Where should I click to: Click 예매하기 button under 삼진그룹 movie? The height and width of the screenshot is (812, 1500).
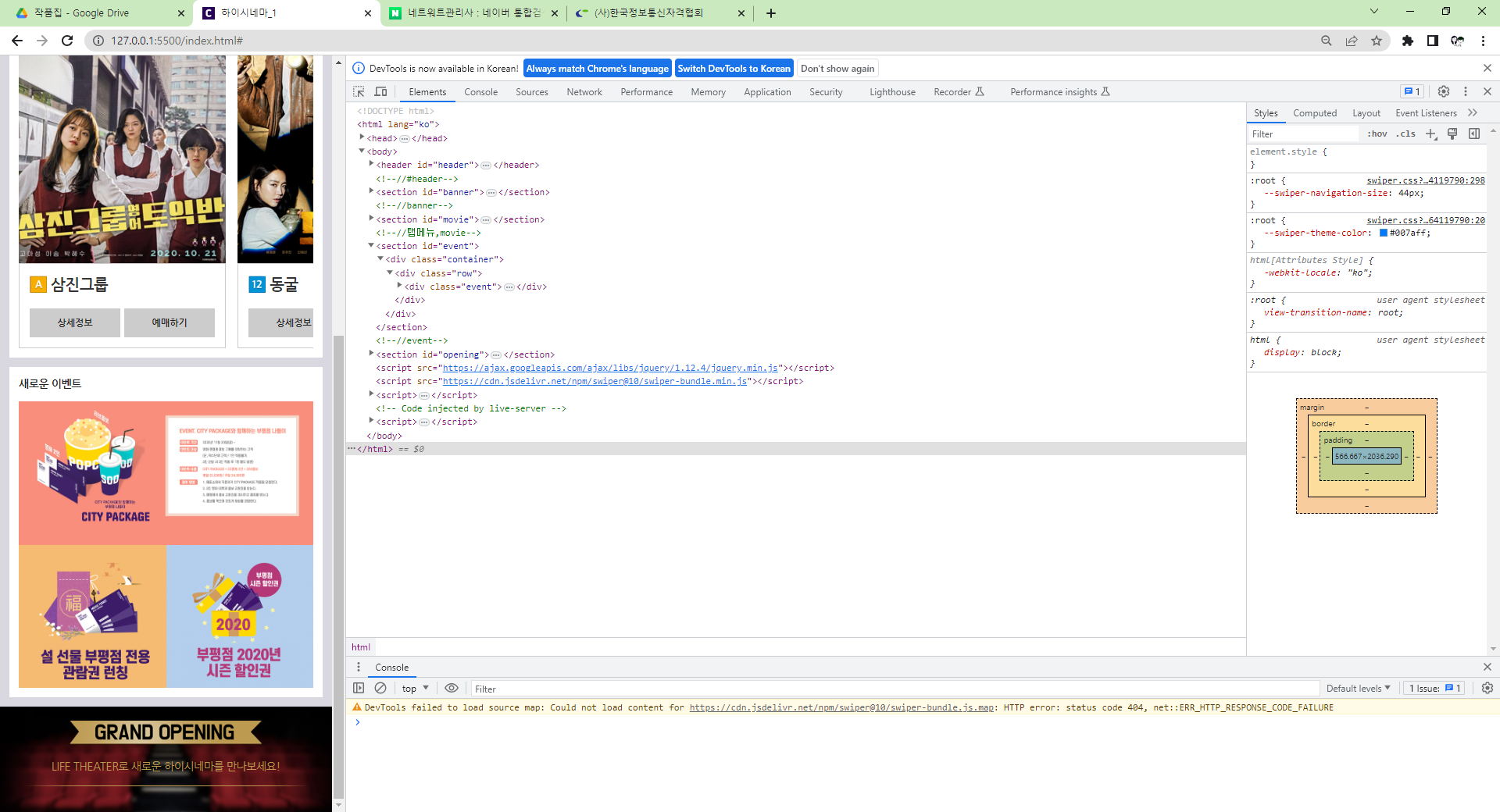tap(170, 322)
